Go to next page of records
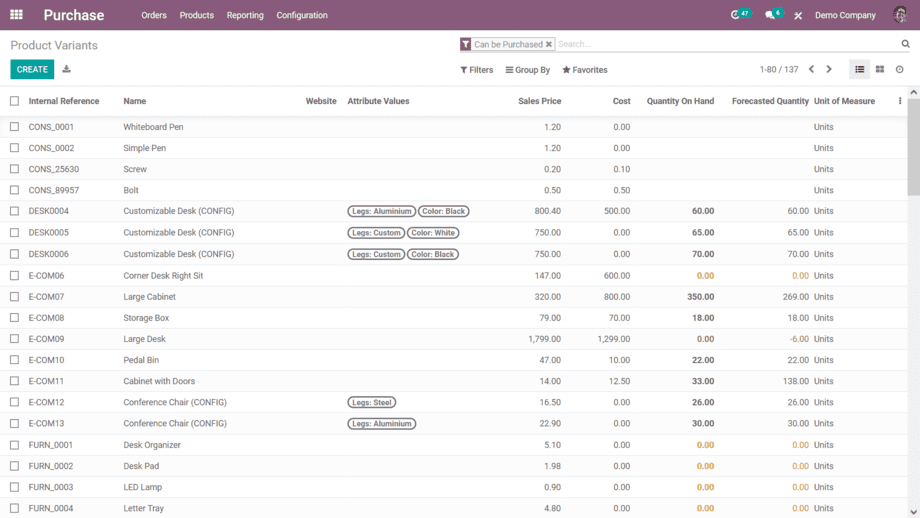920x518 pixels. pos(829,70)
